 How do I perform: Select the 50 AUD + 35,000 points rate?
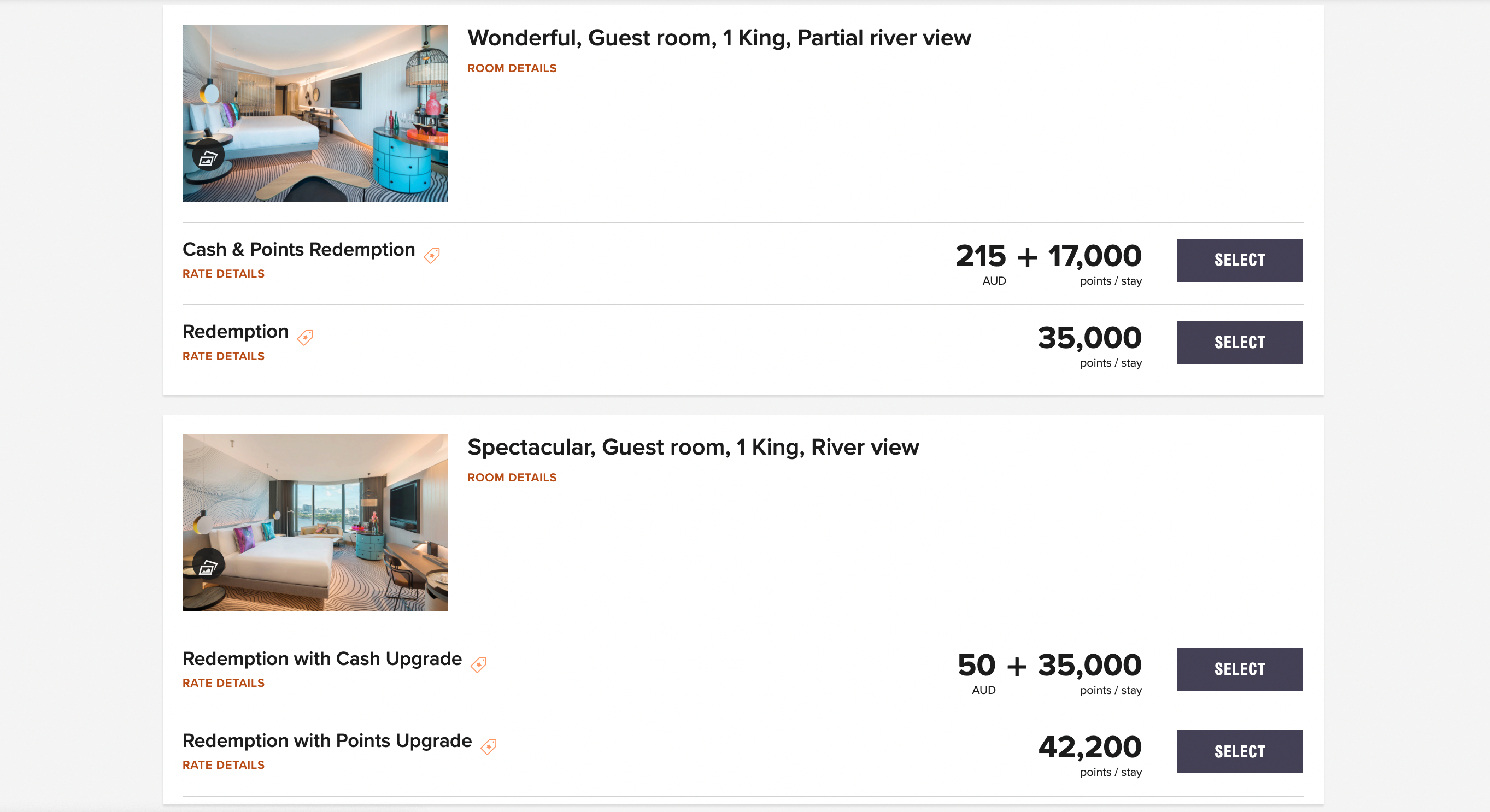coord(1239,669)
